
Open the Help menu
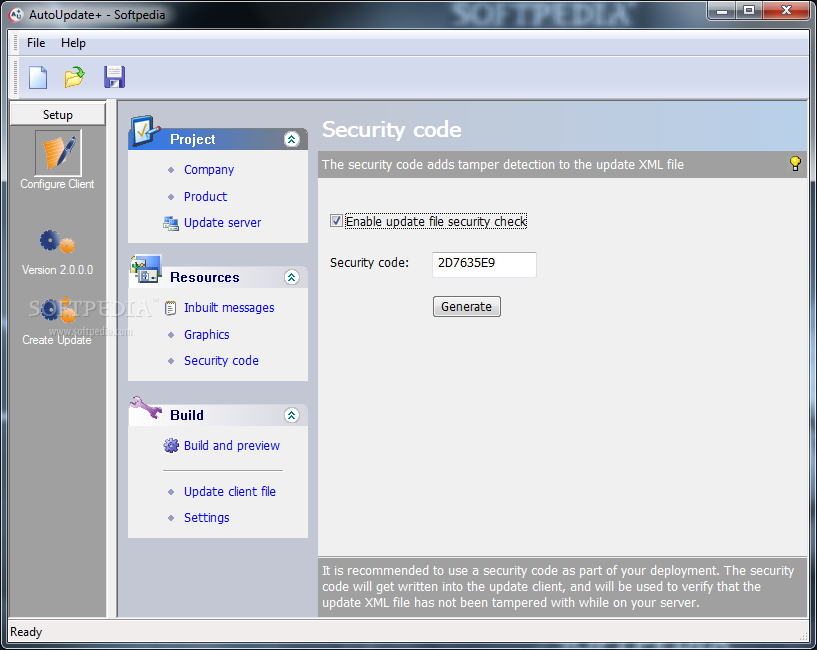pyautogui.click(x=73, y=43)
